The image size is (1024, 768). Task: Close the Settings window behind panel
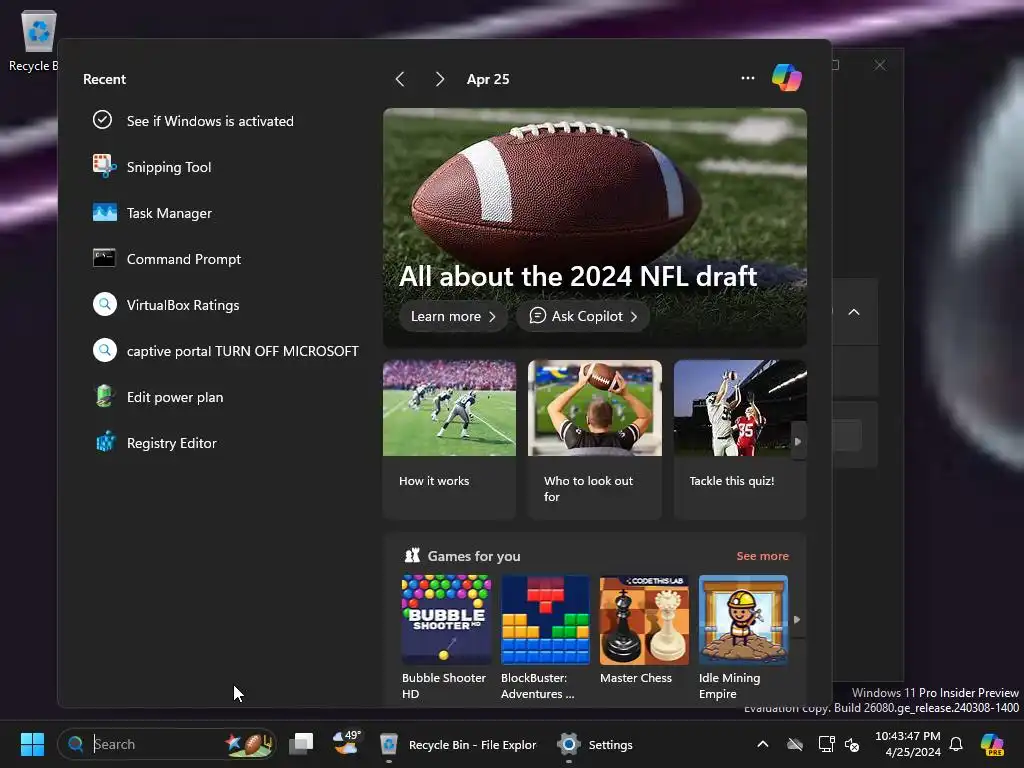[880, 65]
